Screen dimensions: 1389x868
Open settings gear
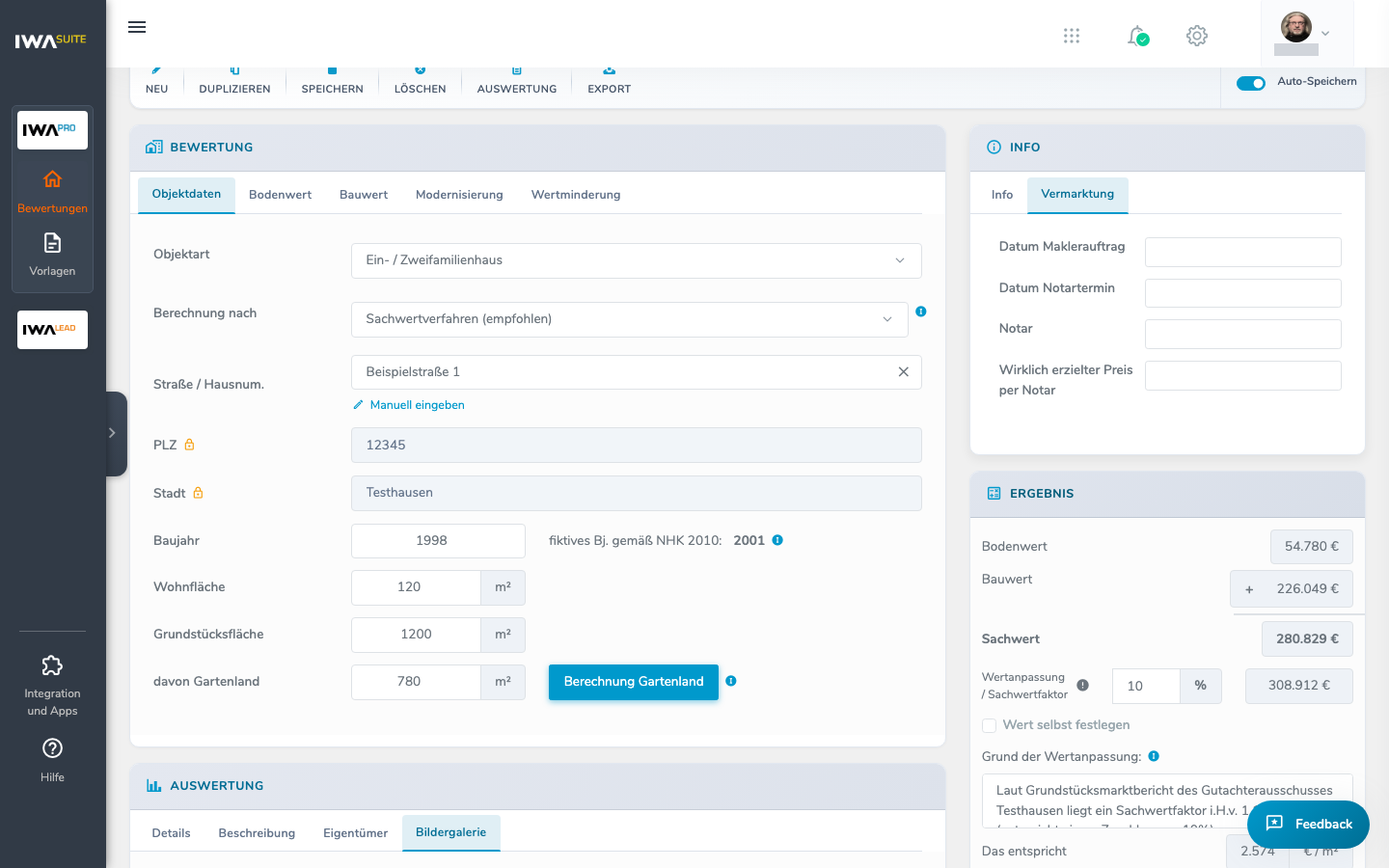click(1197, 36)
